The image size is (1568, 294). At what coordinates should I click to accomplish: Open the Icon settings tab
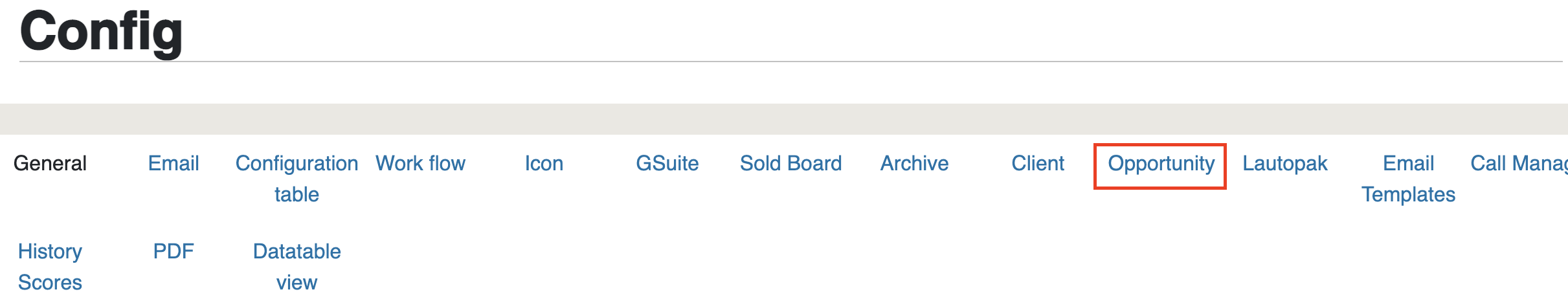[544, 163]
